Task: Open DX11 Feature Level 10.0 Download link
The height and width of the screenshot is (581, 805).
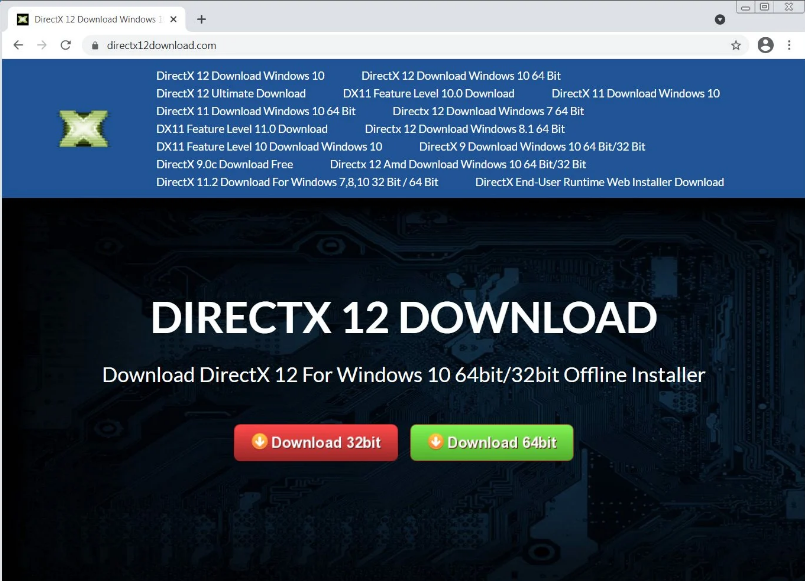Action: (x=429, y=93)
